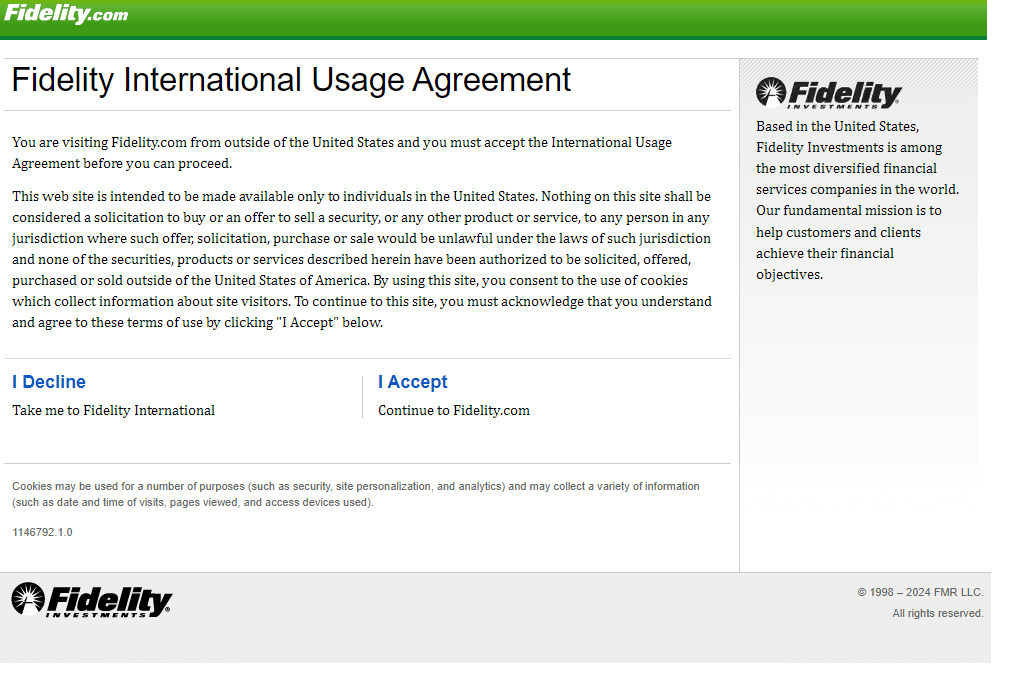Click the Fidelity.com logo in green header
The image size is (1012, 677).
pyautogui.click(x=66, y=13)
